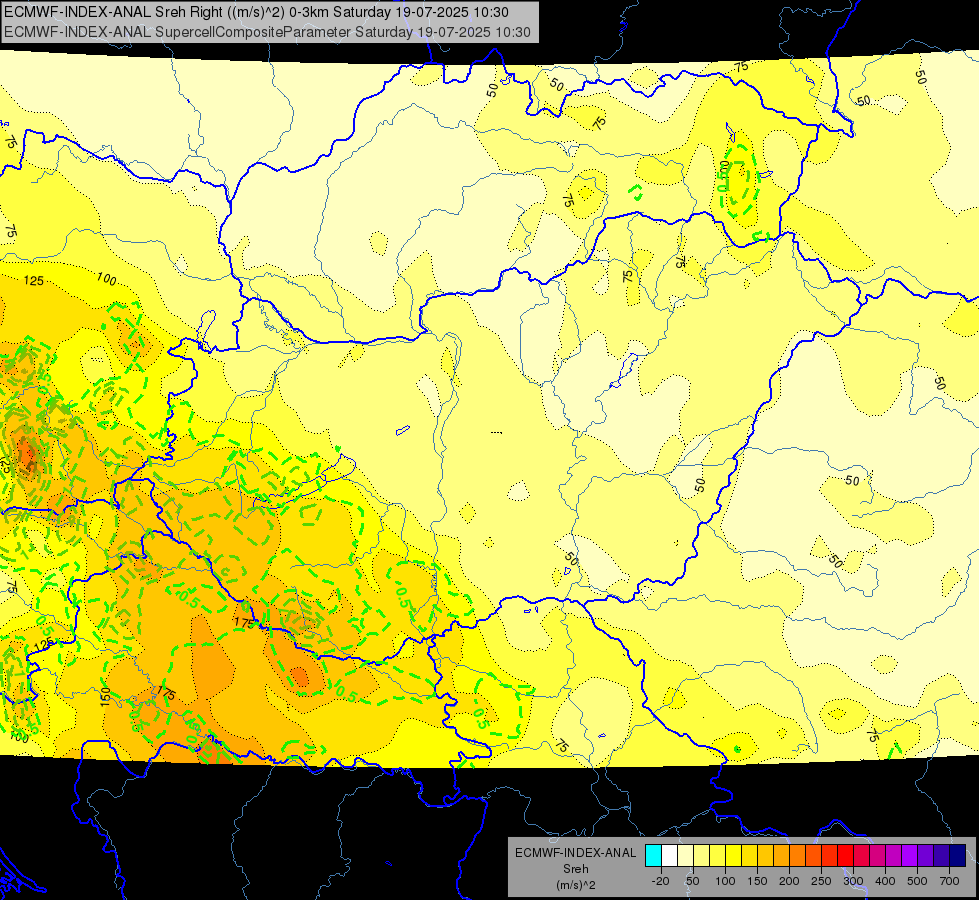Viewport: 979px width, 900px height.
Task: Click the Sreh label in the legend
Action: pyautogui.click(x=576, y=869)
